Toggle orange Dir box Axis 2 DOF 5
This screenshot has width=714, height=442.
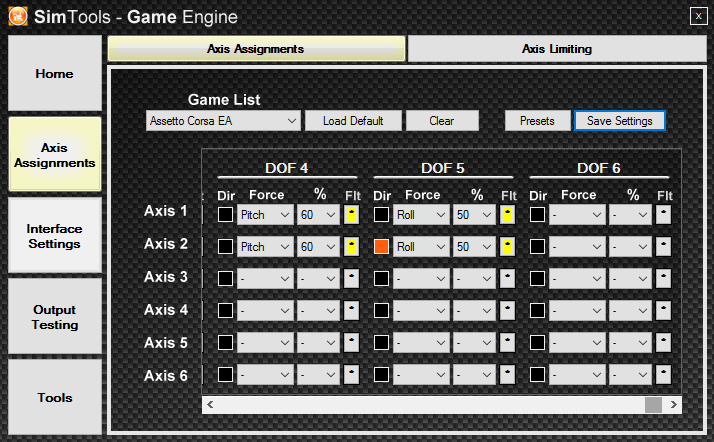381,246
